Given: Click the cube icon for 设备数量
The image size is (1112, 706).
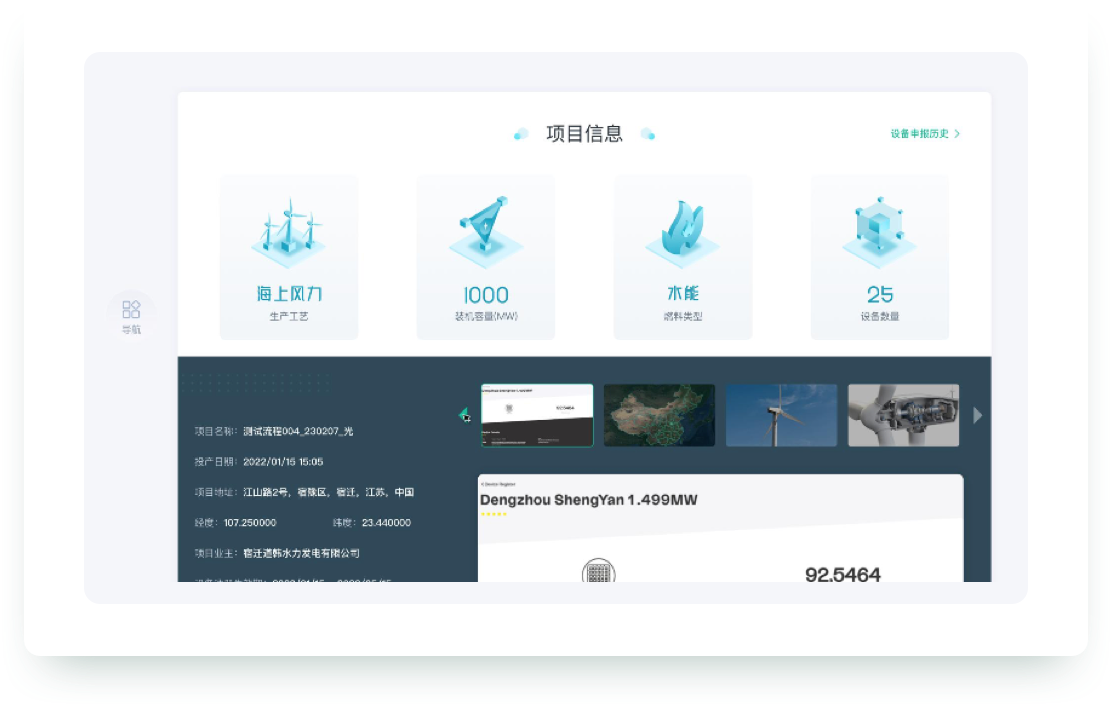Looking at the screenshot, I should tap(879, 228).
